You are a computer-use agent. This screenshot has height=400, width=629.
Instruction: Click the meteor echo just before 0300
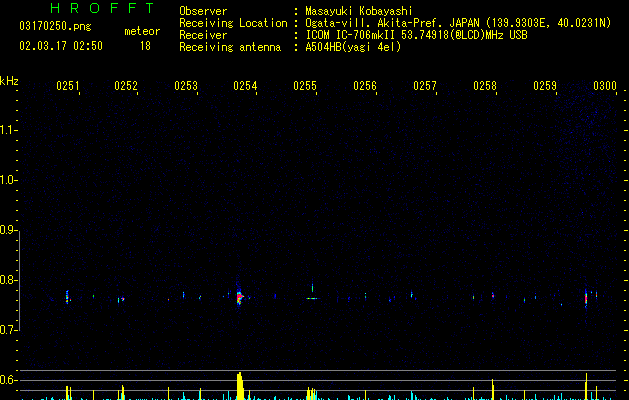(x=586, y=298)
